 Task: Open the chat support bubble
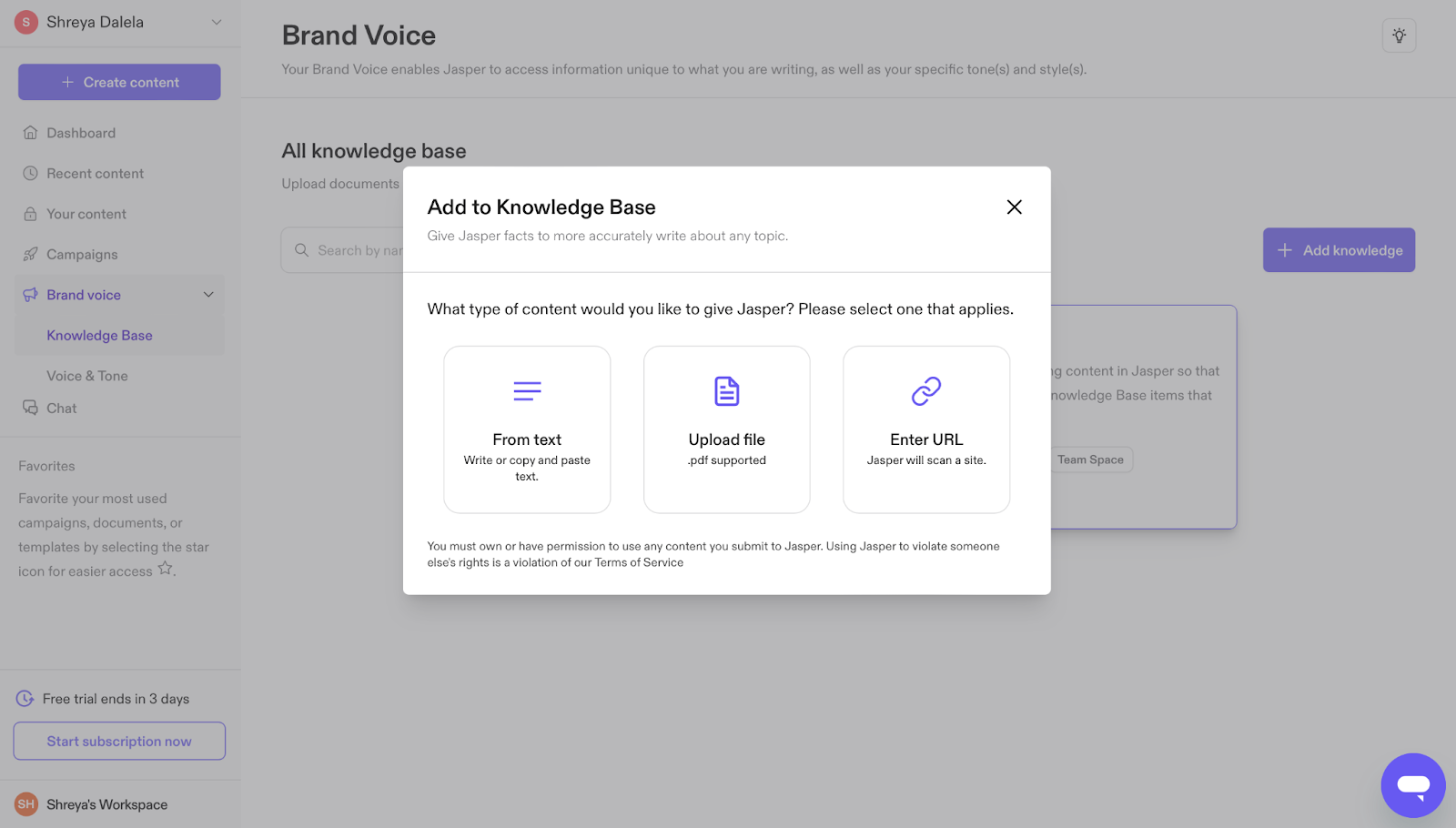pyautogui.click(x=1413, y=785)
